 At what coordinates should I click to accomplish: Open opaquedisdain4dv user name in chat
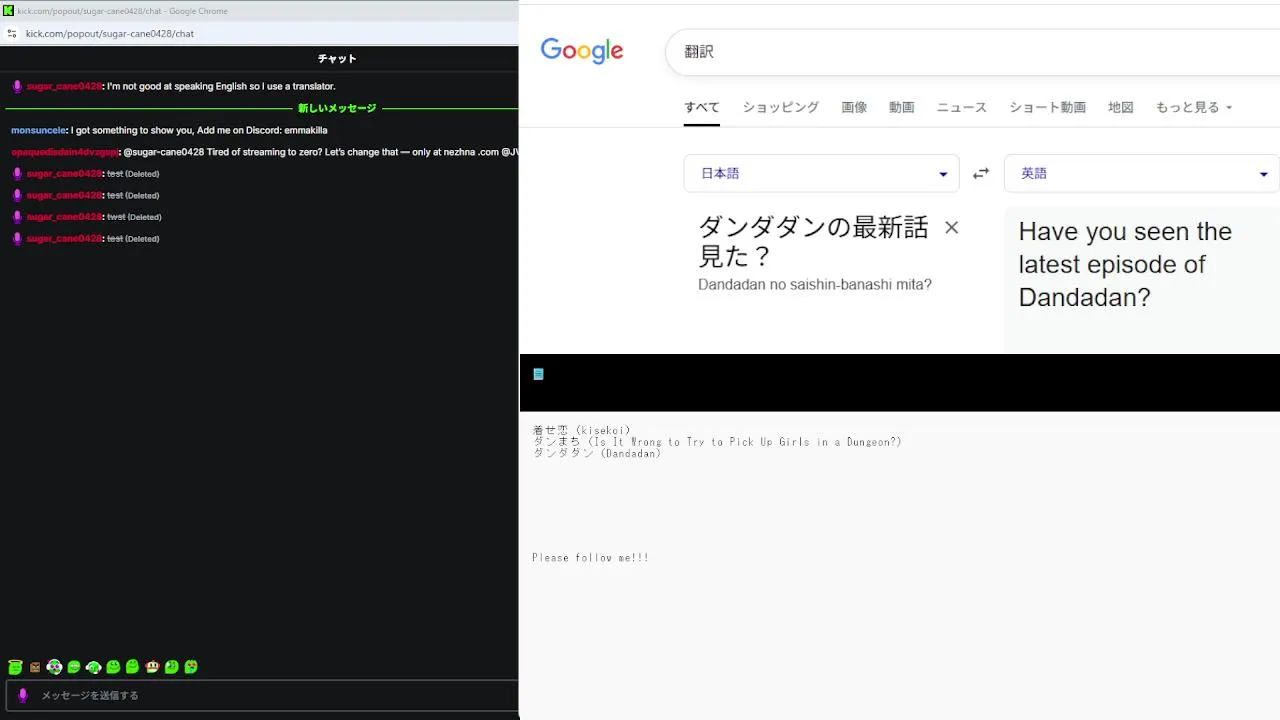pyautogui.click(x=64, y=153)
